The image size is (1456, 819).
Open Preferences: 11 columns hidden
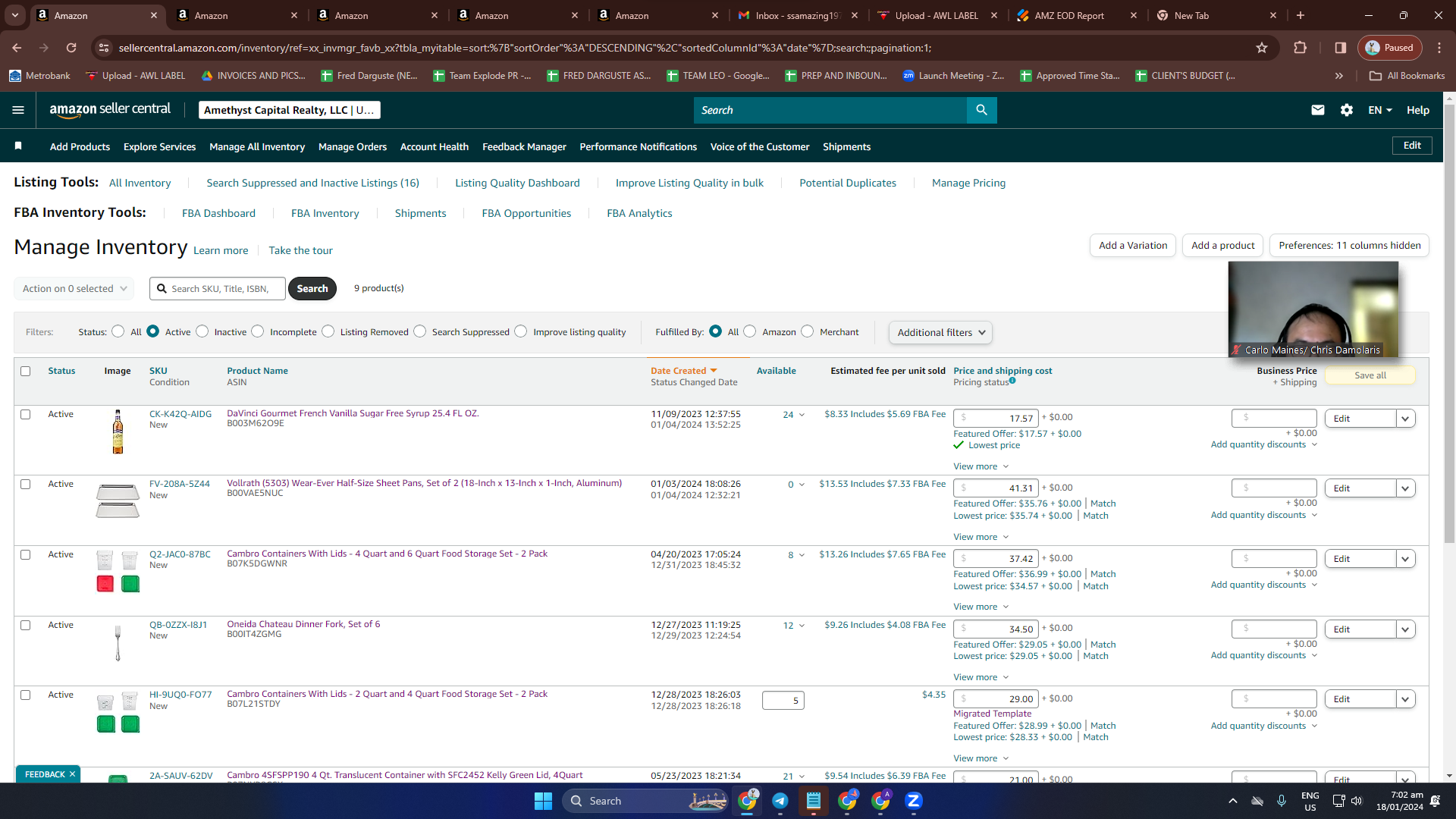[1349, 246]
